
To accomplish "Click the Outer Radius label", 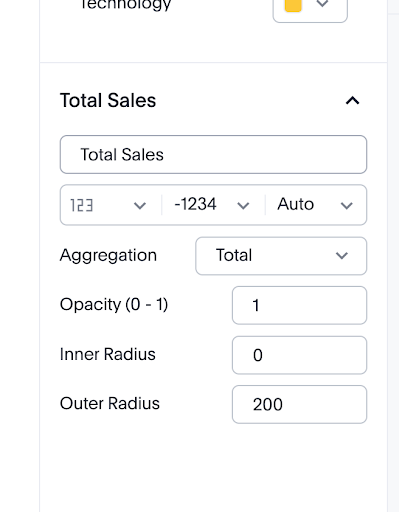I will point(110,403).
